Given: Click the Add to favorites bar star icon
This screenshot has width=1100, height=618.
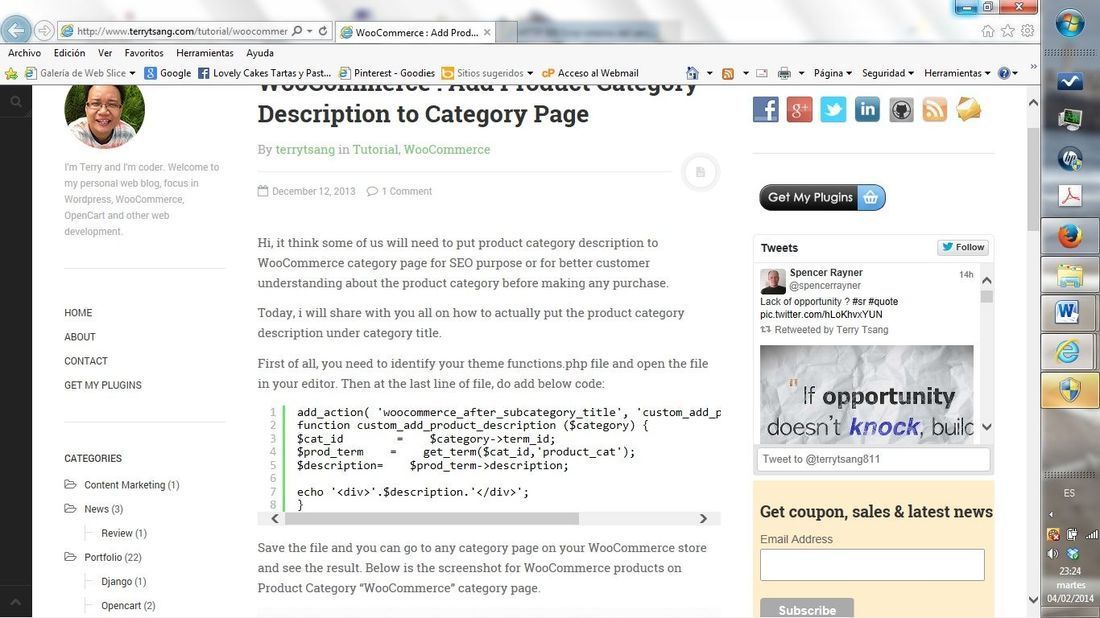Looking at the screenshot, I should (11, 73).
